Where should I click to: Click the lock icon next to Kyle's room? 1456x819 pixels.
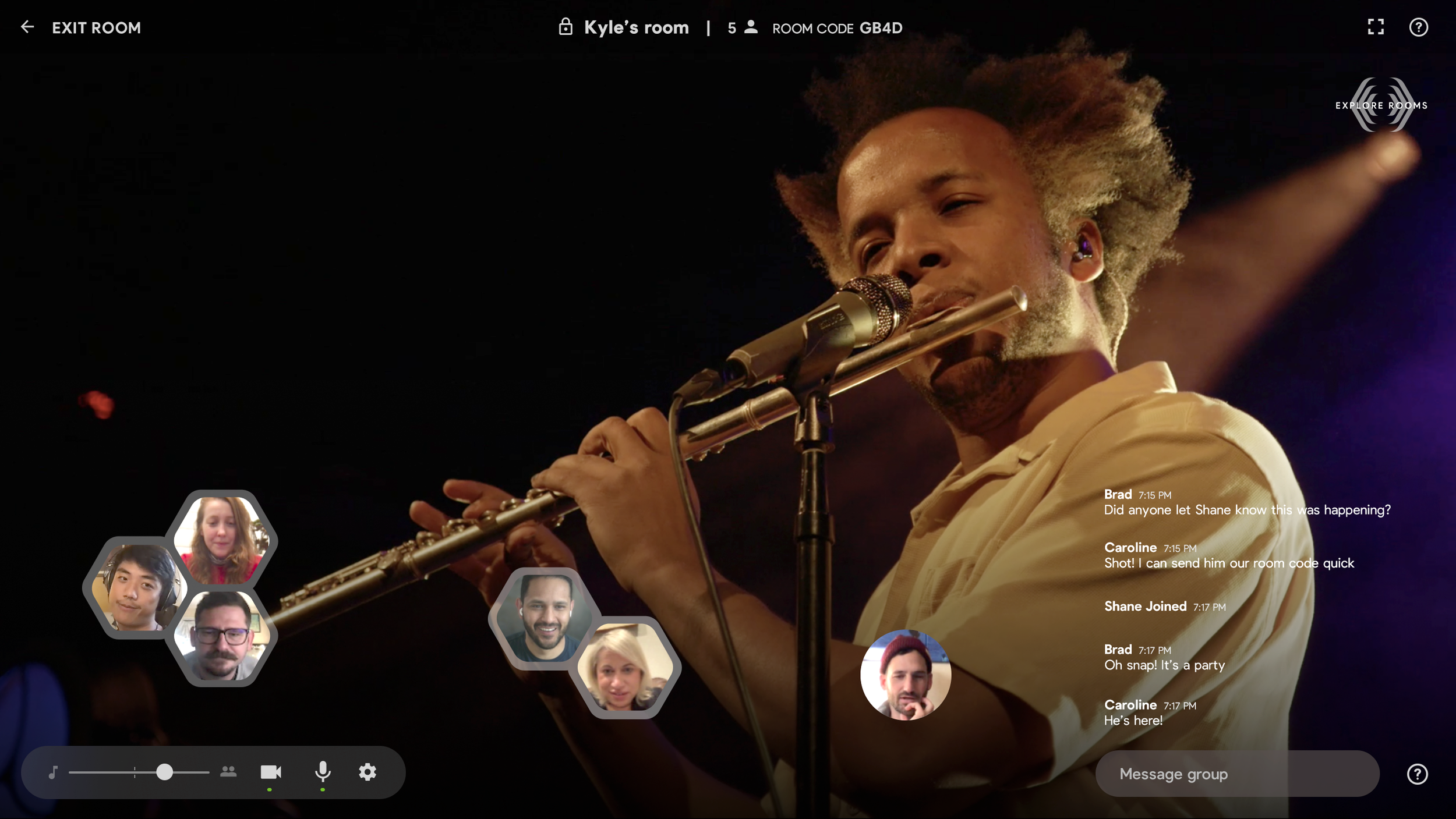(x=565, y=27)
